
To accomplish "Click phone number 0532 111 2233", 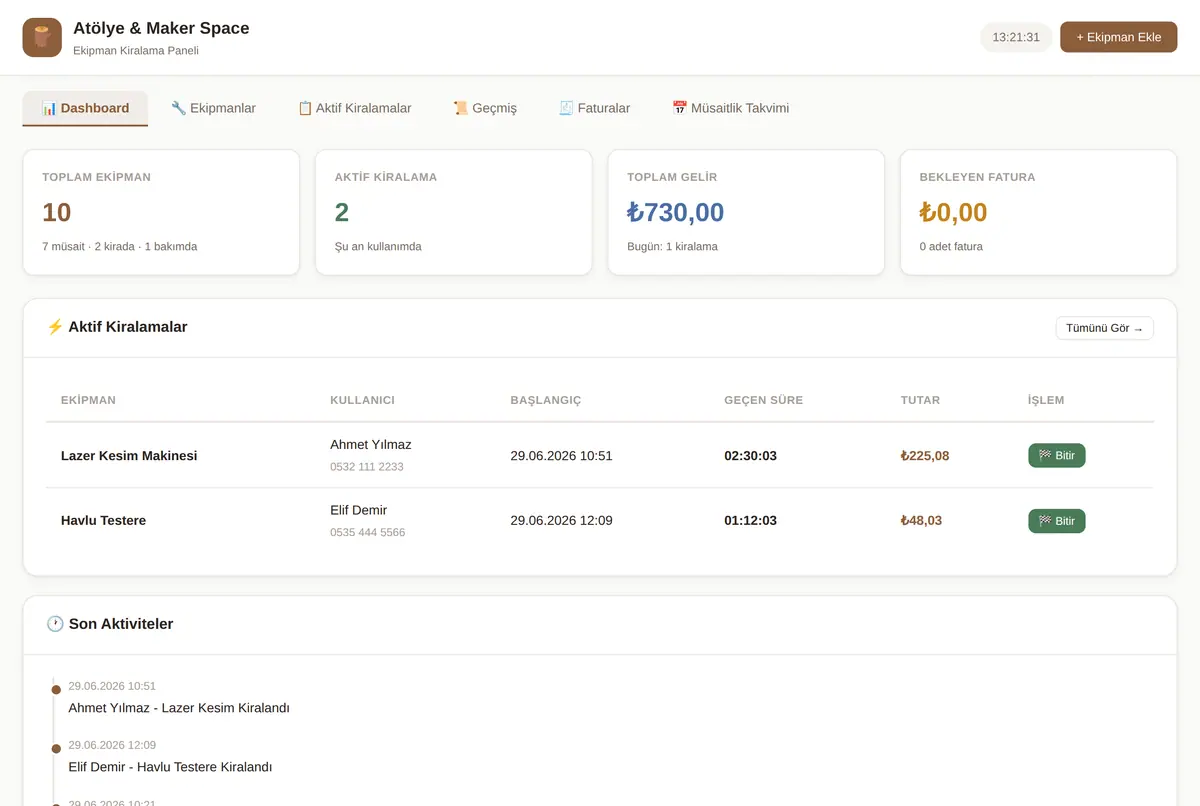I will (367, 467).
